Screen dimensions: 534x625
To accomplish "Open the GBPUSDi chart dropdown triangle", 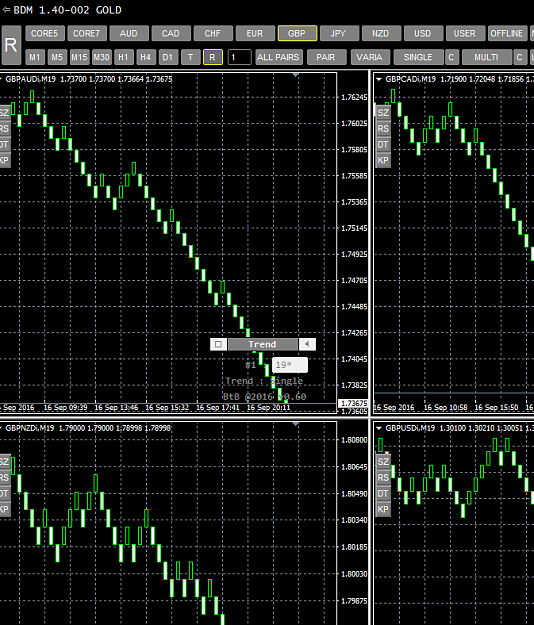I will (x=379, y=428).
